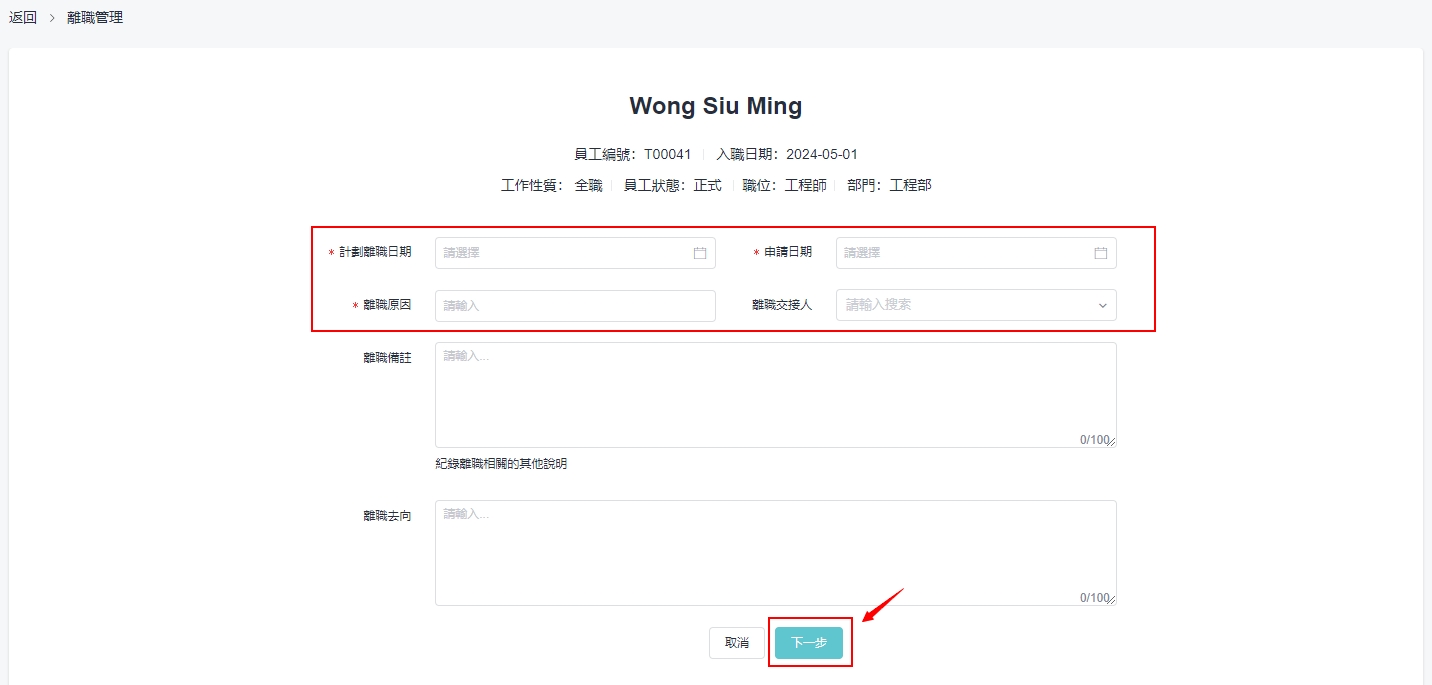Click the 離職原因 field label
The image size is (1432, 685).
387,305
